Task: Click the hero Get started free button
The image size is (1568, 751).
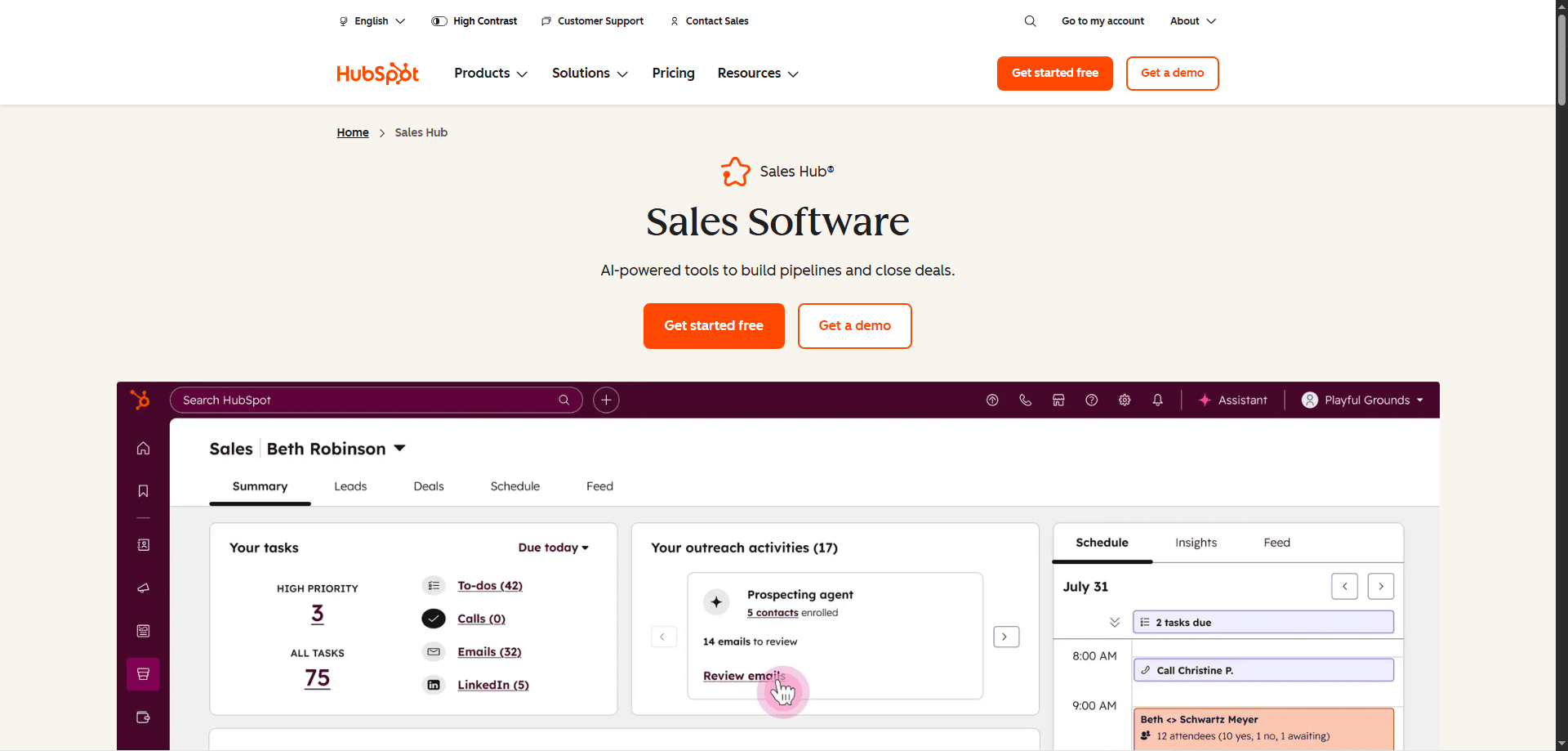Action: coord(714,326)
